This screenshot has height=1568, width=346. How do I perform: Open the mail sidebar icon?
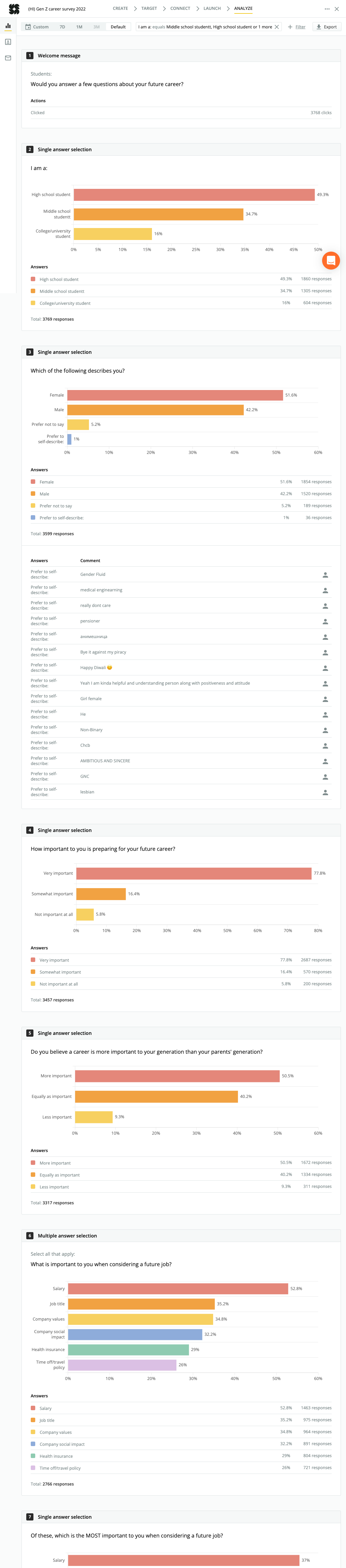click(8, 59)
